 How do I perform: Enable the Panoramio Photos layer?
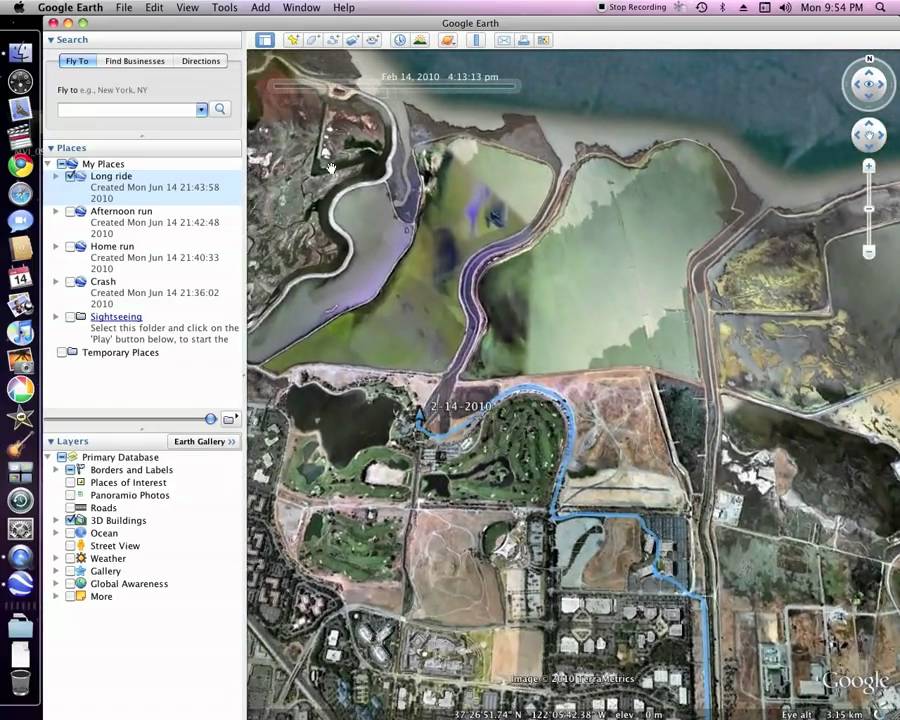pyautogui.click(x=70, y=496)
